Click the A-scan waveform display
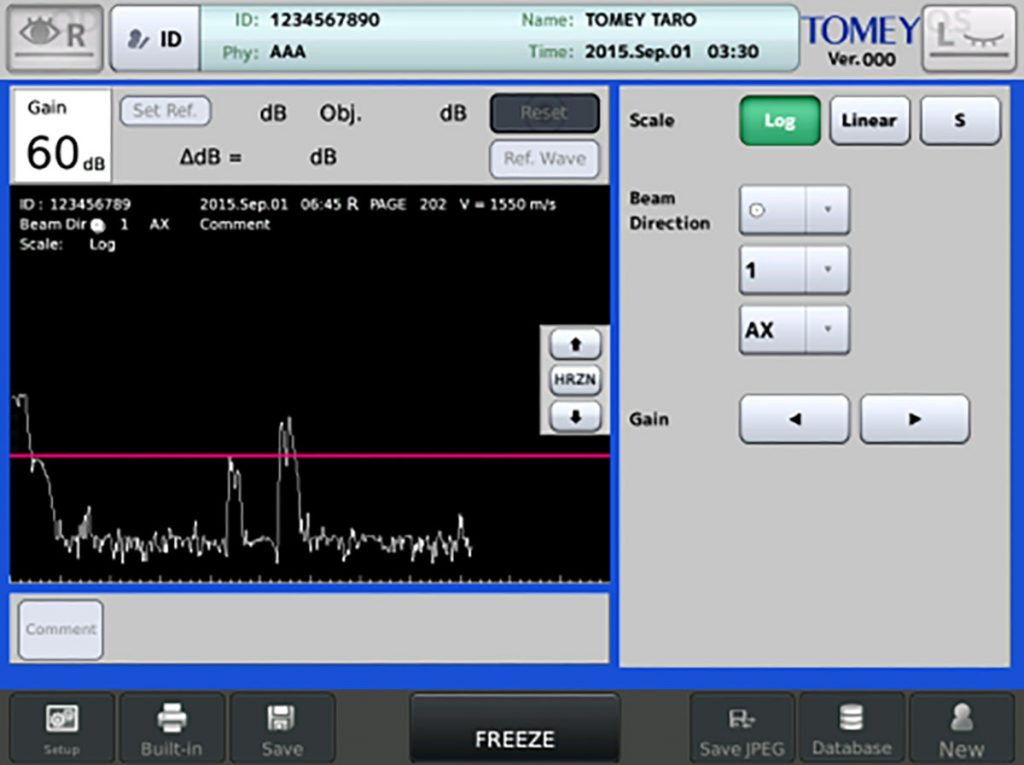Image resolution: width=1024 pixels, height=765 pixels. (x=310, y=384)
